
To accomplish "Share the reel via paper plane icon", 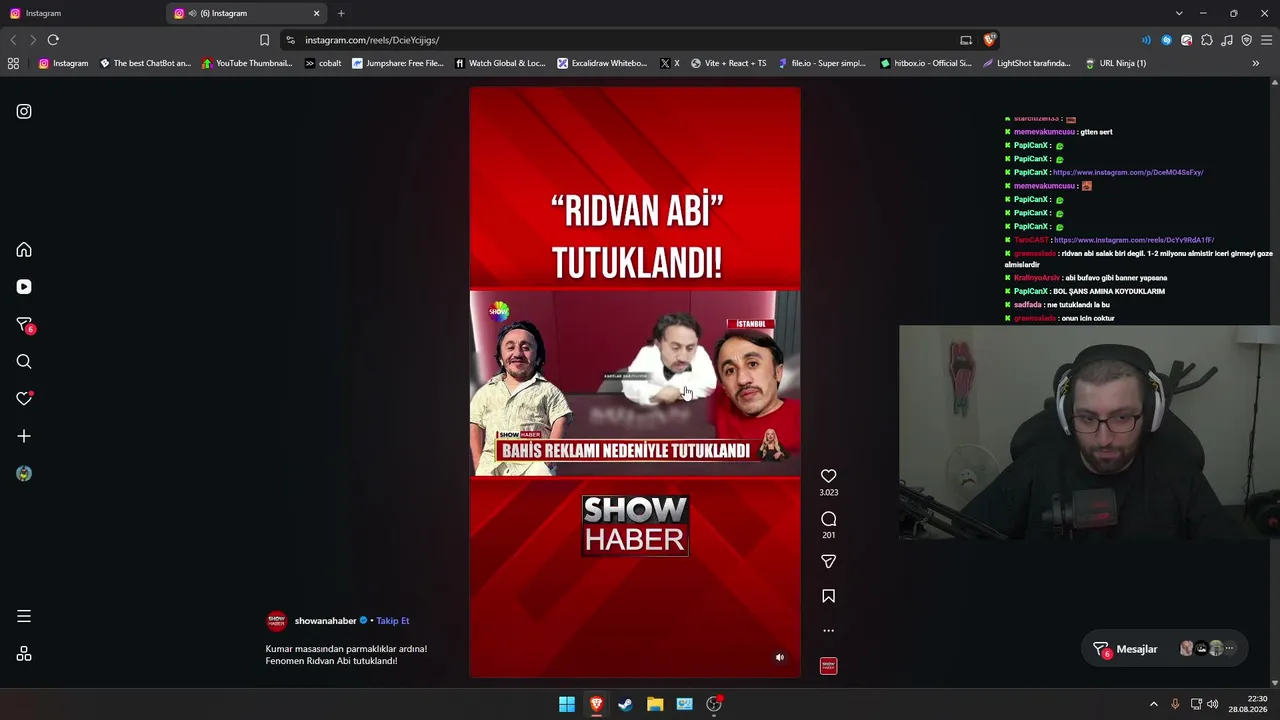I will click(x=828, y=562).
